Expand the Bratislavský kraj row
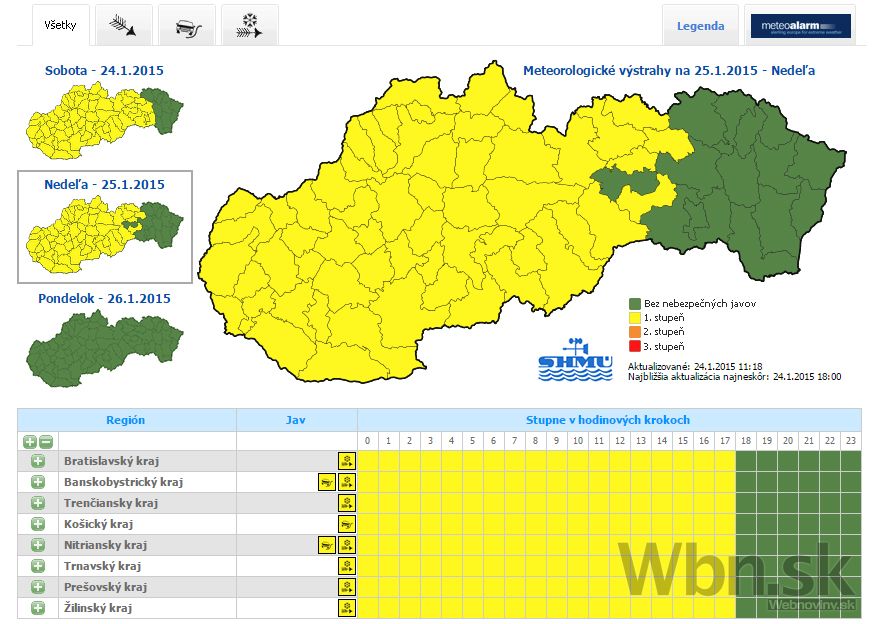 [38, 461]
